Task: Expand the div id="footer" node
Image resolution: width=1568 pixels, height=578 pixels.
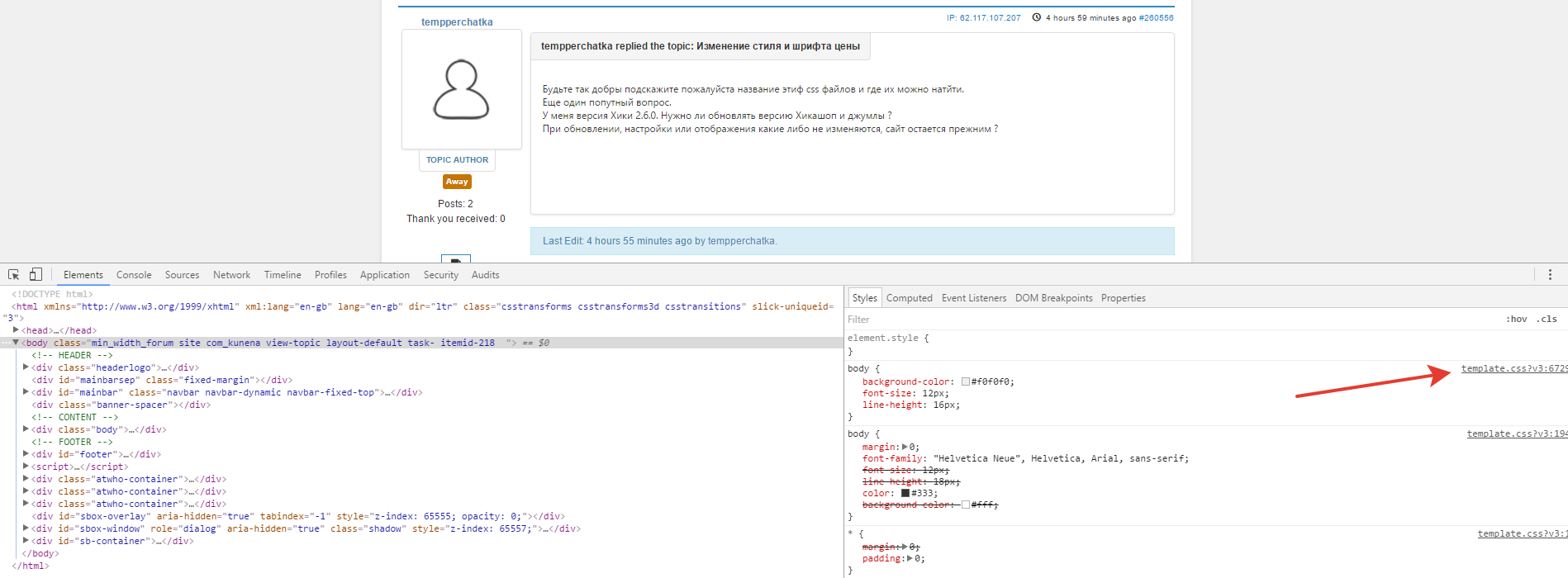Action: (x=26, y=454)
